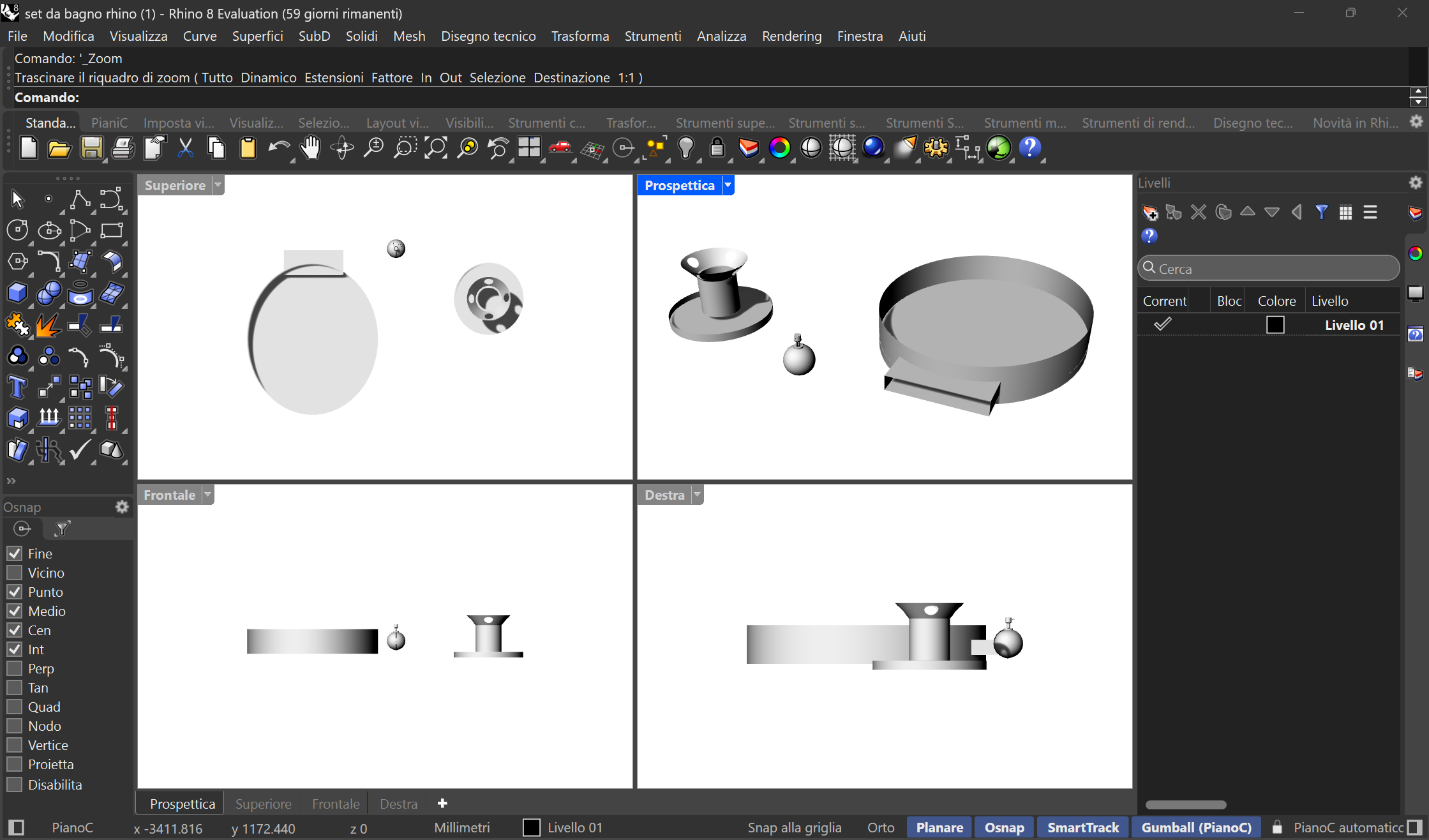Click the Livello 01 black color swatch

pyautogui.click(x=1275, y=325)
